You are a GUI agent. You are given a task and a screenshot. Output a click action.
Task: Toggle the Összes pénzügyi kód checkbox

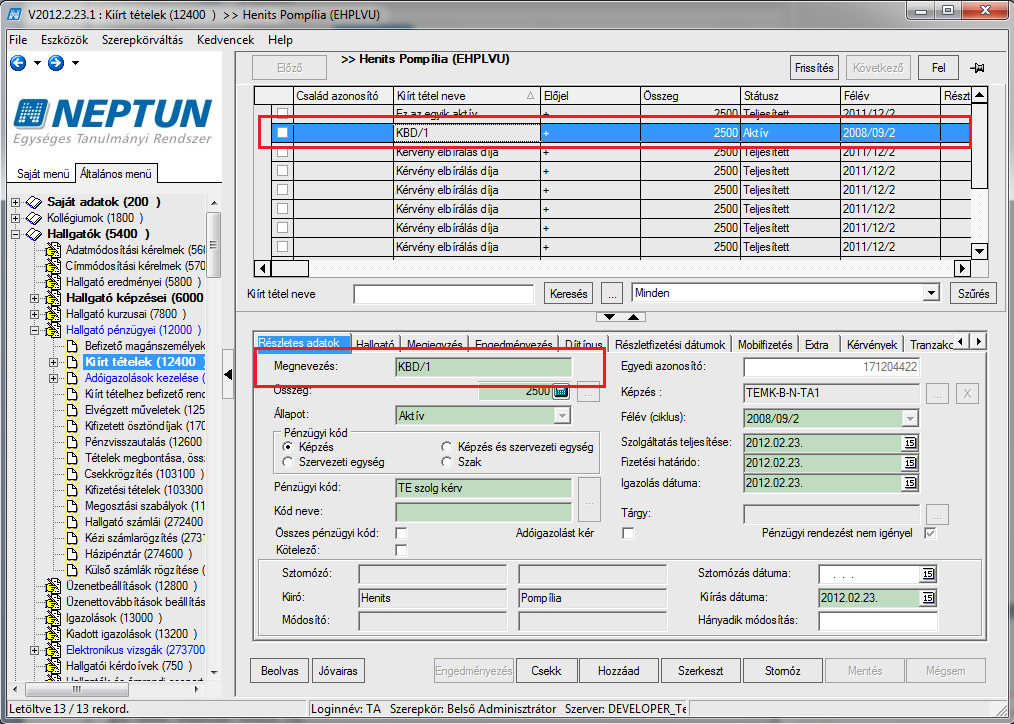pyautogui.click(x=402, y=533)
